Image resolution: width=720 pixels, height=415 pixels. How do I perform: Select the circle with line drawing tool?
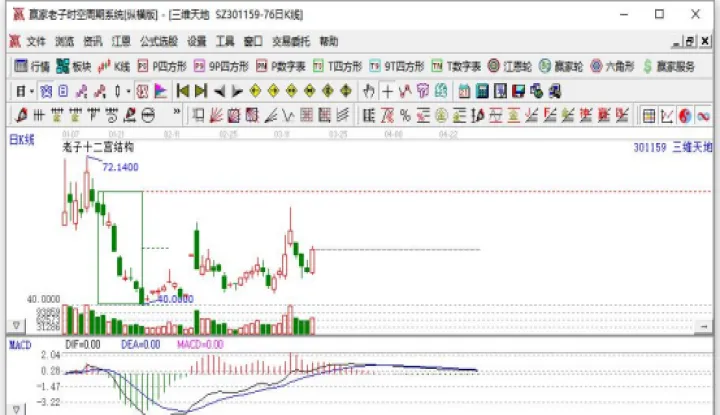pos(148,115)
